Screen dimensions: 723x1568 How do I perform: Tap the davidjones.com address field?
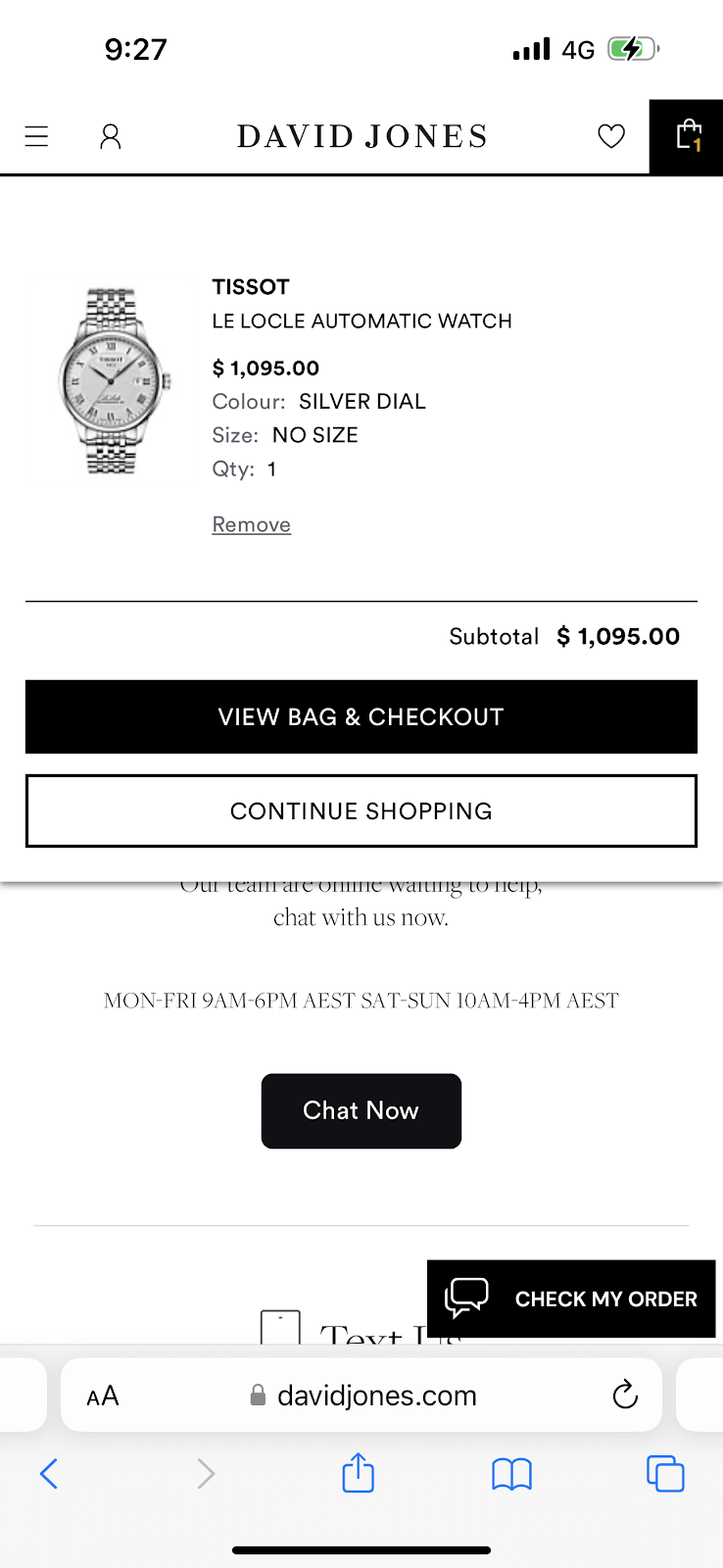click(376, 1396)
